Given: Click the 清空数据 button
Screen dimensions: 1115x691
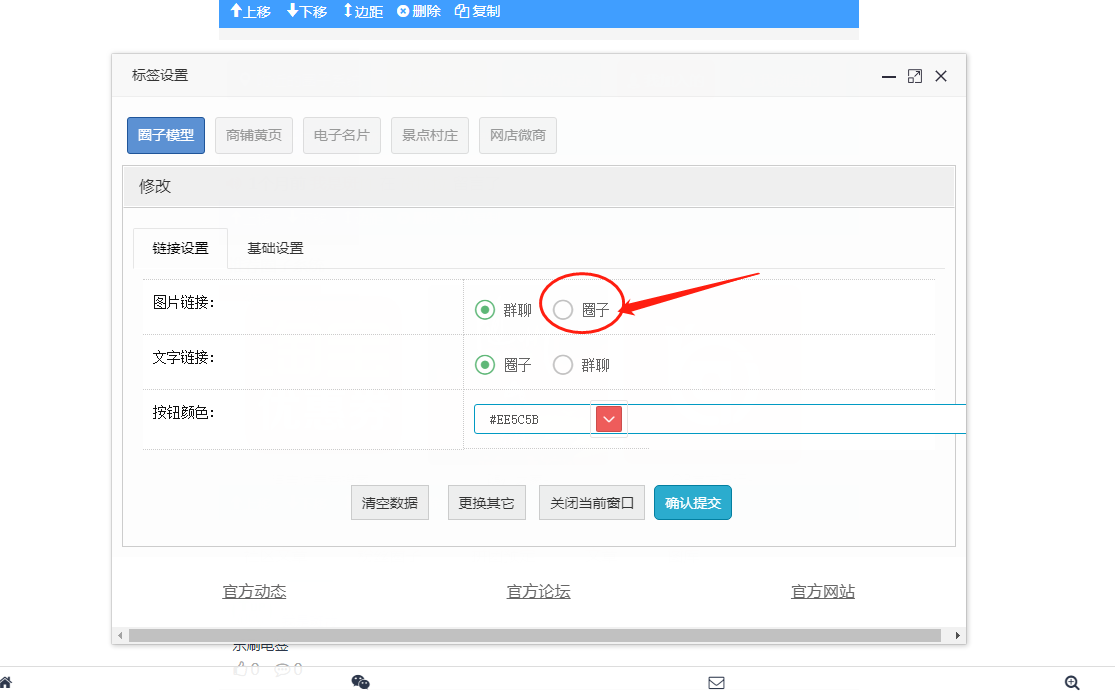Looking at the screenshot, I should coord(389,503).
